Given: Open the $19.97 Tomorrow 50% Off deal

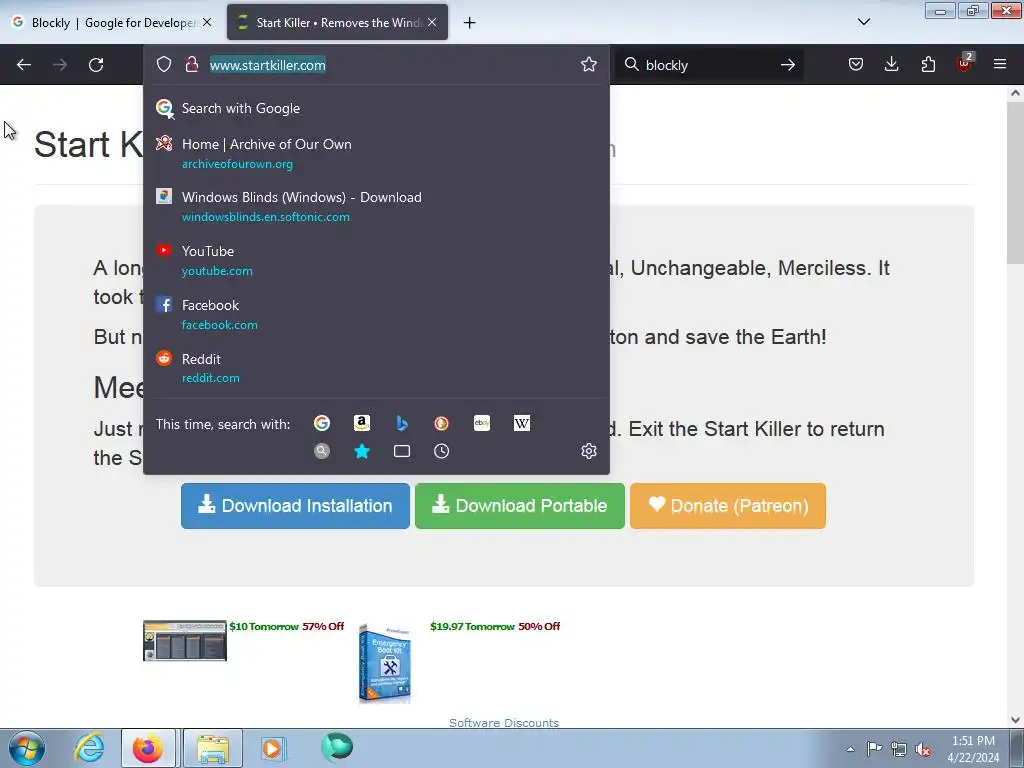Looking at the screenshot, I should [x=495, y=626].
